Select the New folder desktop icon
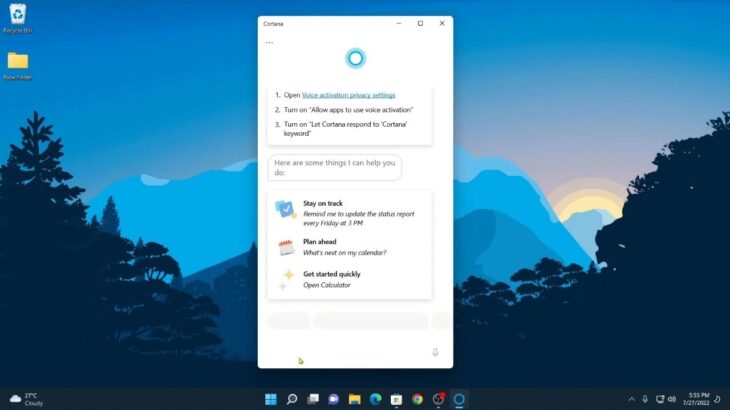 pos(18,66)
